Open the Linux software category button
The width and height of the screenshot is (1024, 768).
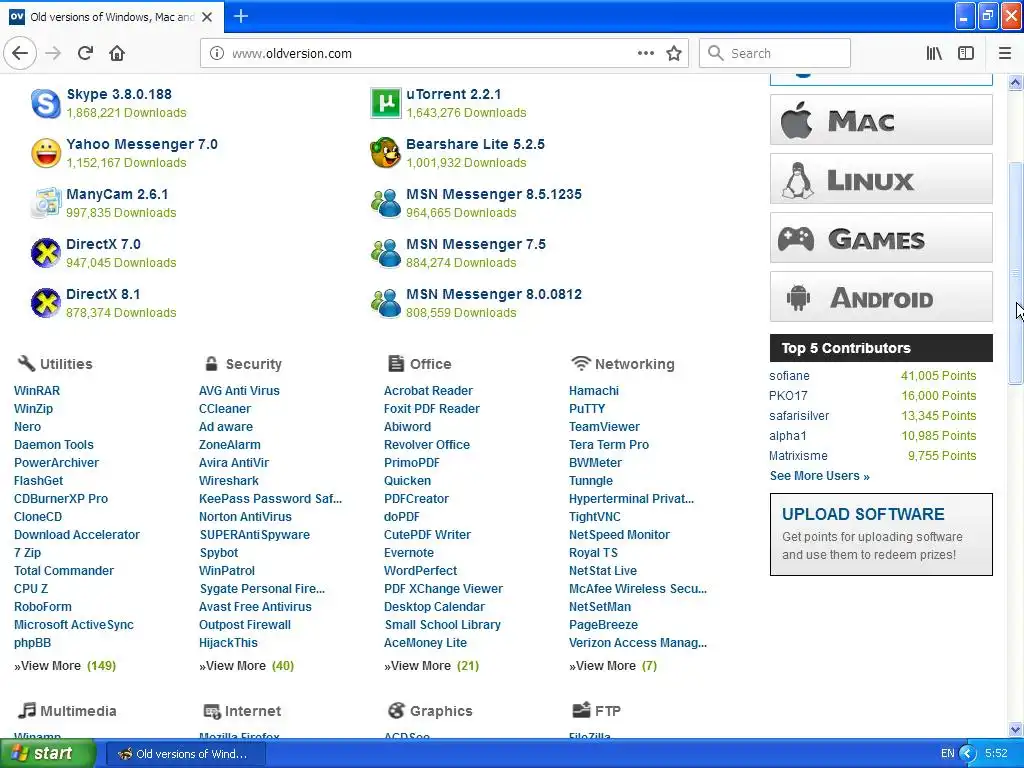coord(881,178)
